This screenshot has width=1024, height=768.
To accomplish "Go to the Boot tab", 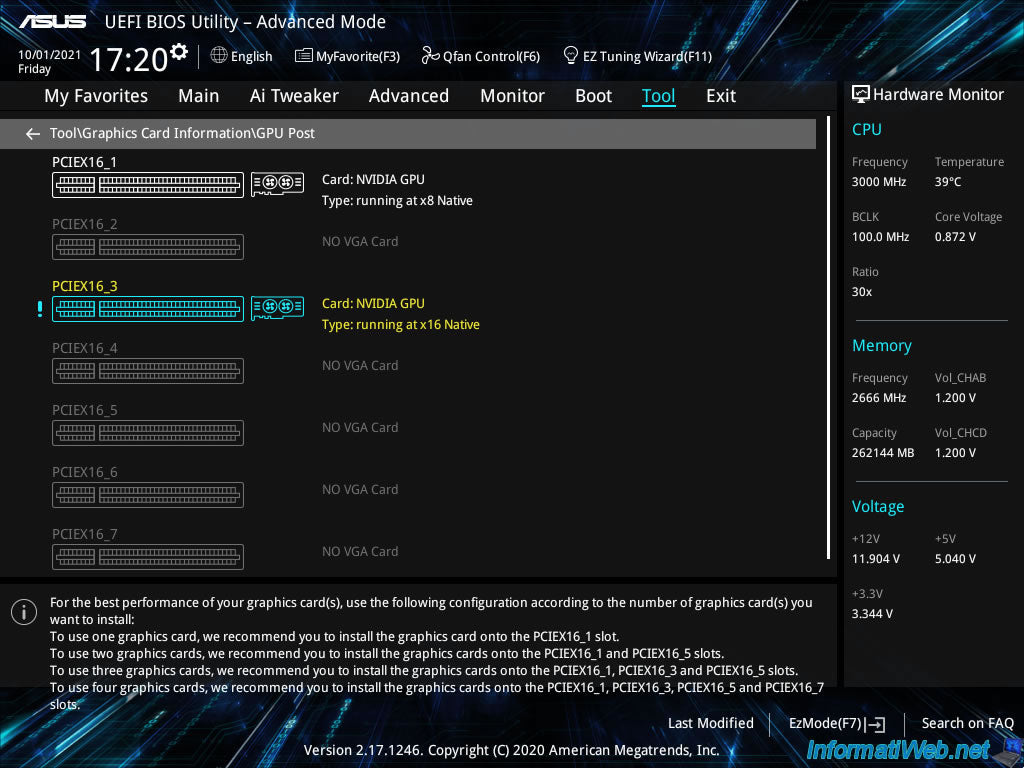I will tap(593, 96).
